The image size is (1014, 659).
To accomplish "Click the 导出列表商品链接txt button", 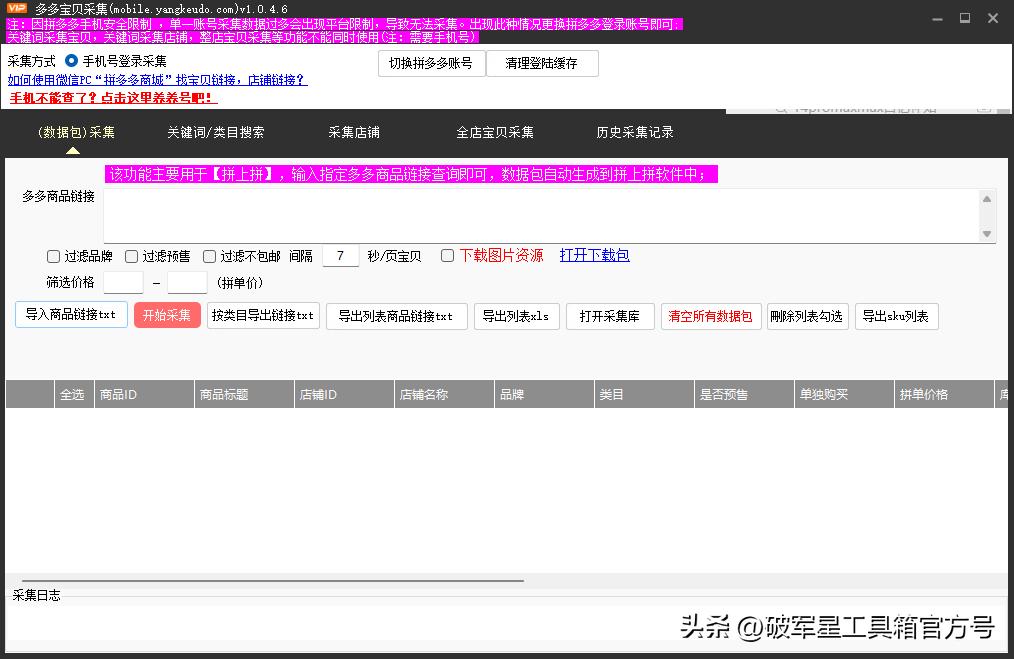I will click(396, 315).
